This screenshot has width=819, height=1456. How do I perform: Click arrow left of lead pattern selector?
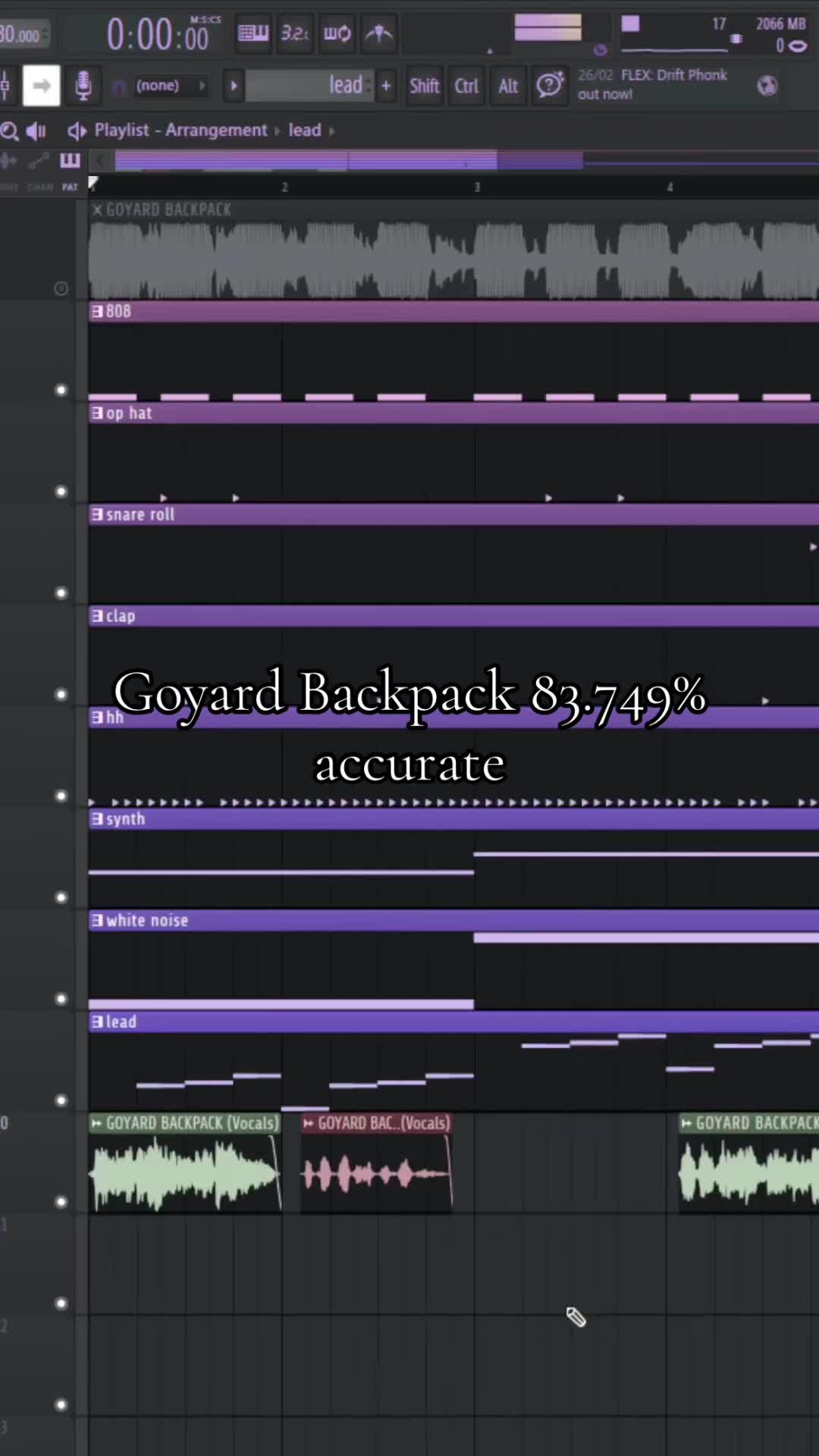234,86
